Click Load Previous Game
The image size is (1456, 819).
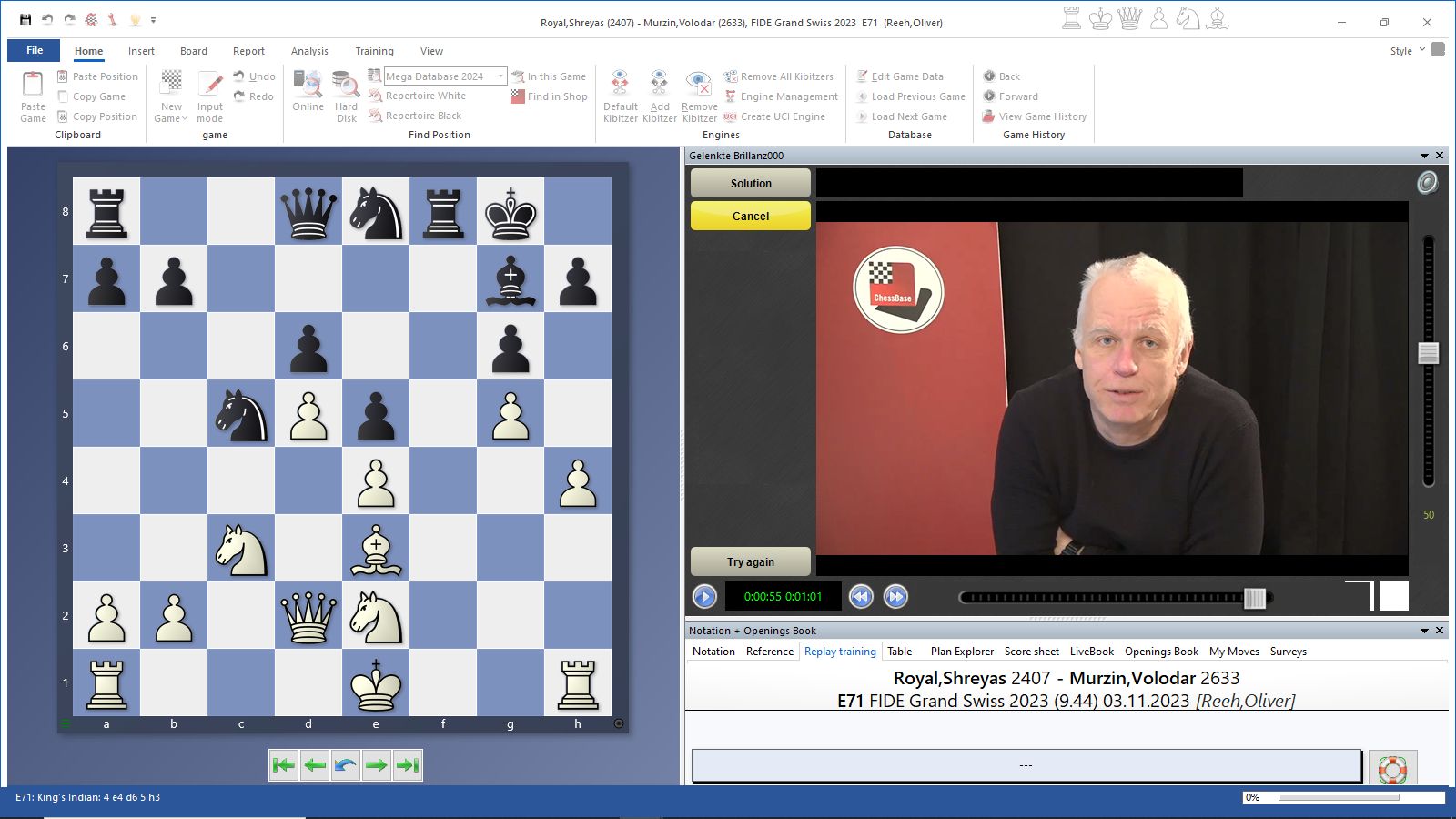tap(911, 96)
